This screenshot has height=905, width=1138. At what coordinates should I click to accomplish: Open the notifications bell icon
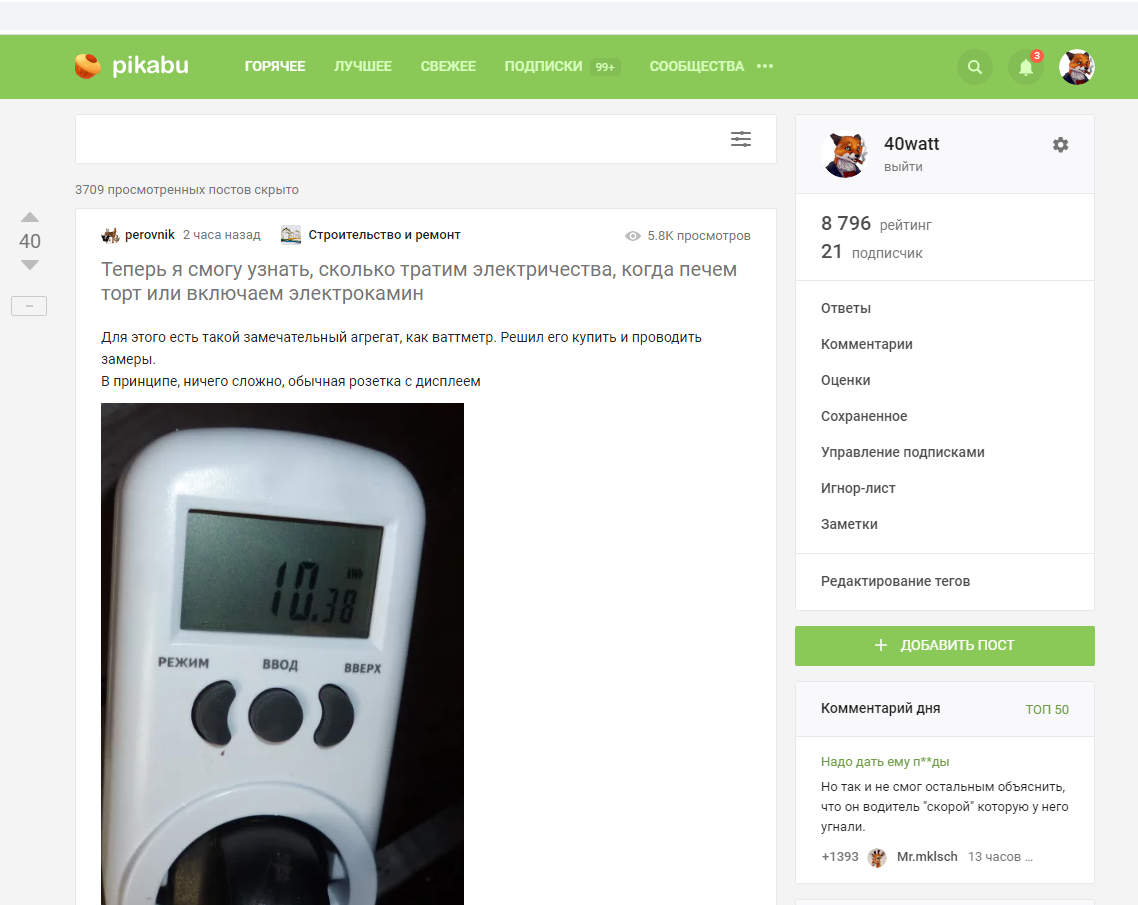click(x=1026, y=67)
